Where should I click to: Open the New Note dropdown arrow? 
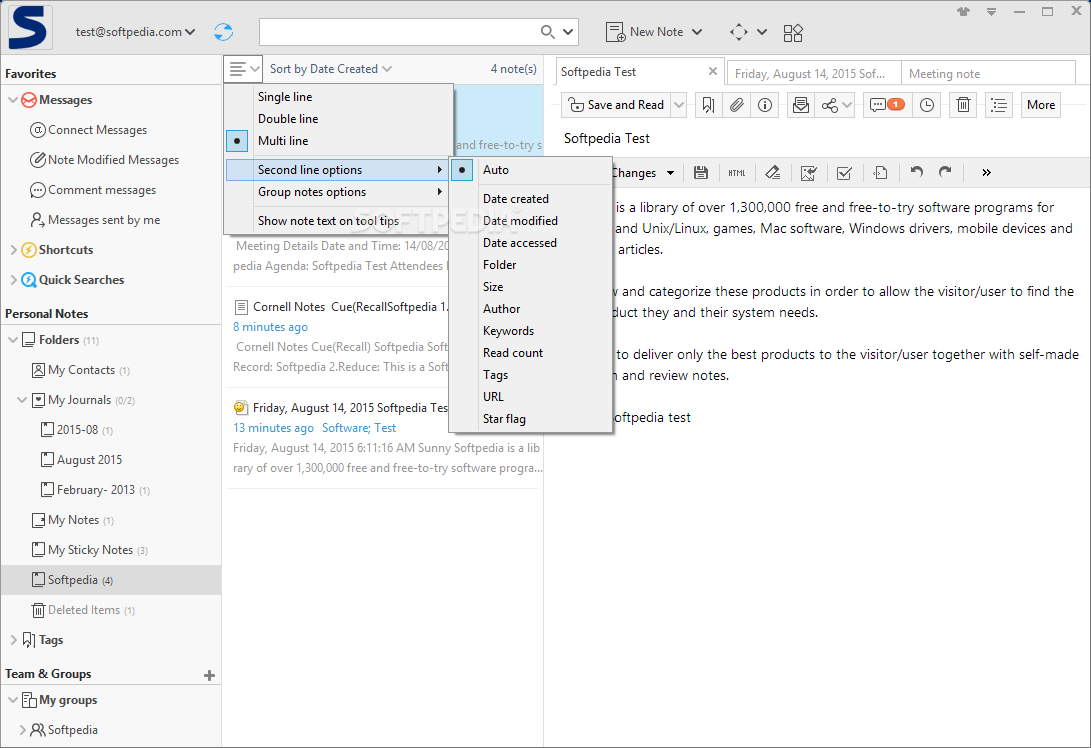[697, 32]
